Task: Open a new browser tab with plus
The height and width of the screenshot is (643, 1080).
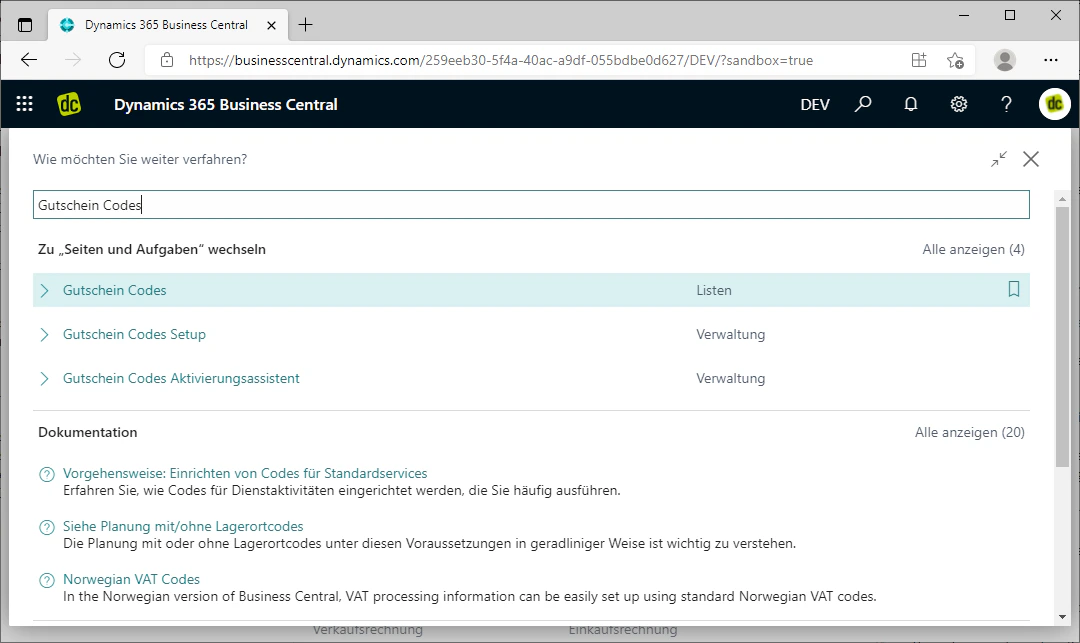Action: pos(306,25)
